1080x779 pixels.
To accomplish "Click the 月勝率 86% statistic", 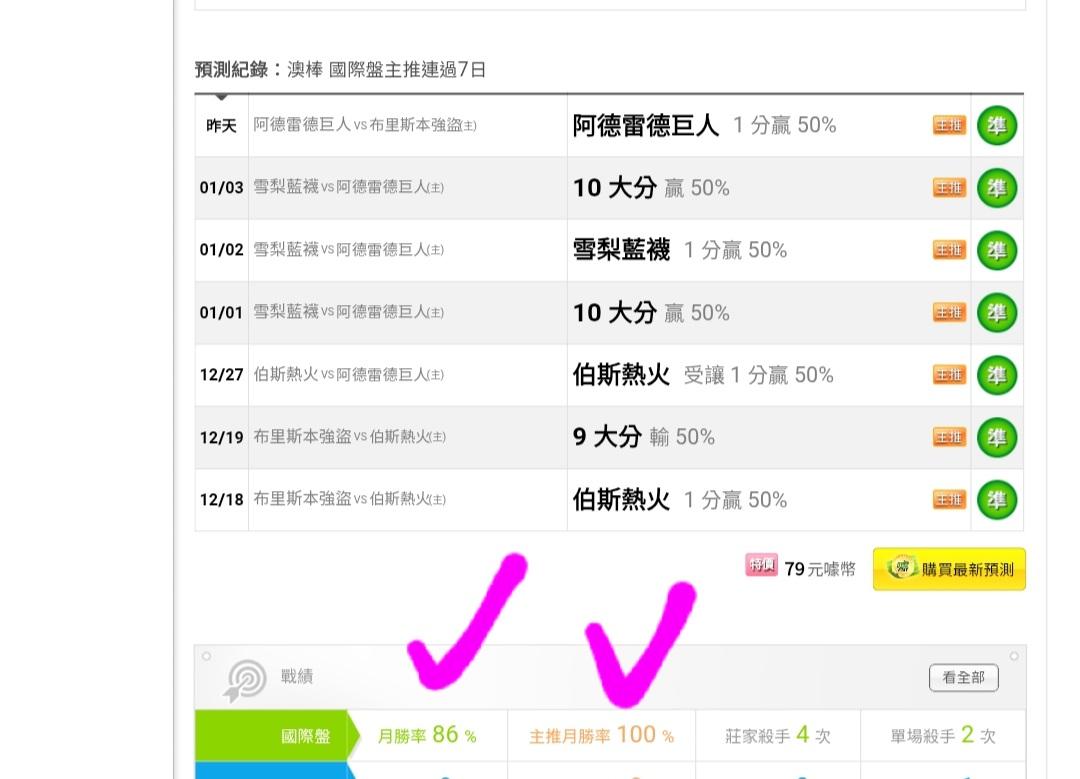I will point(427,736).
